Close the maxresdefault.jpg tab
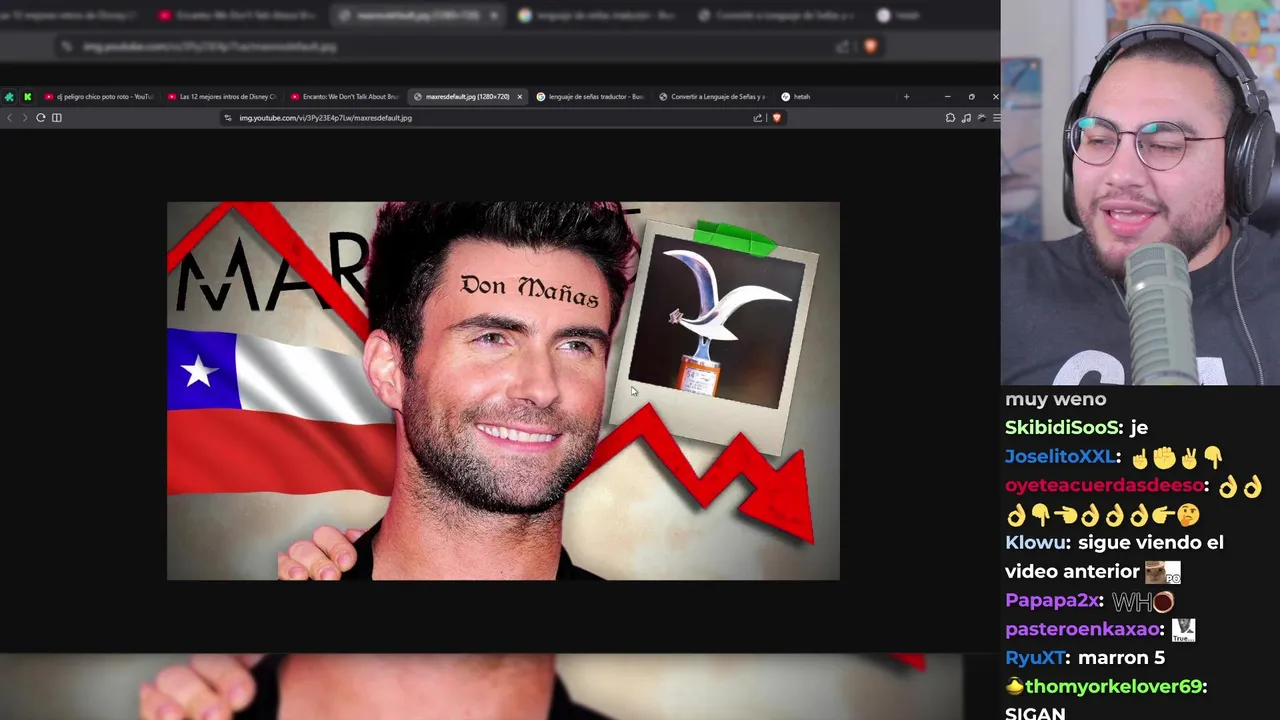Viewport: 1280px width, 720px height. click(519, 97)
